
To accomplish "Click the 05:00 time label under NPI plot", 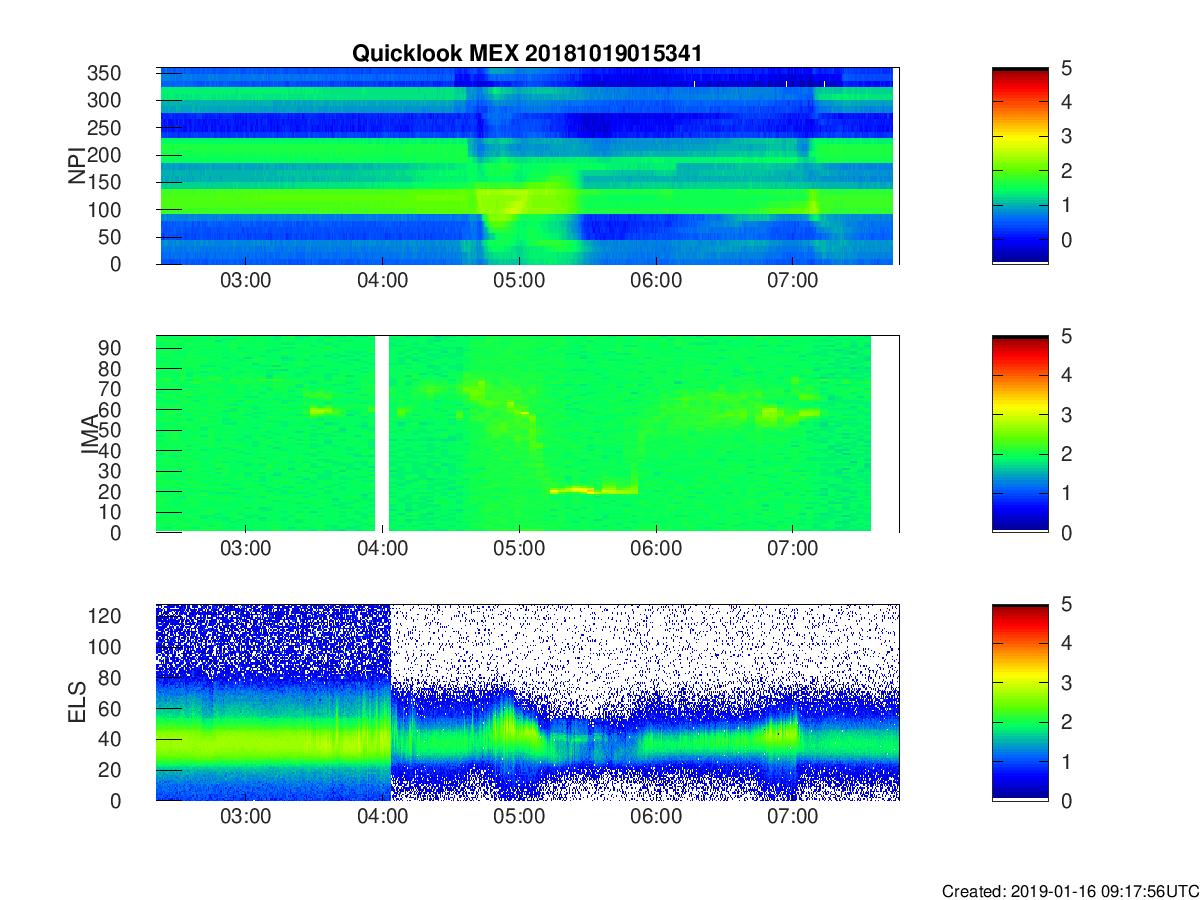I will (519, 281).
